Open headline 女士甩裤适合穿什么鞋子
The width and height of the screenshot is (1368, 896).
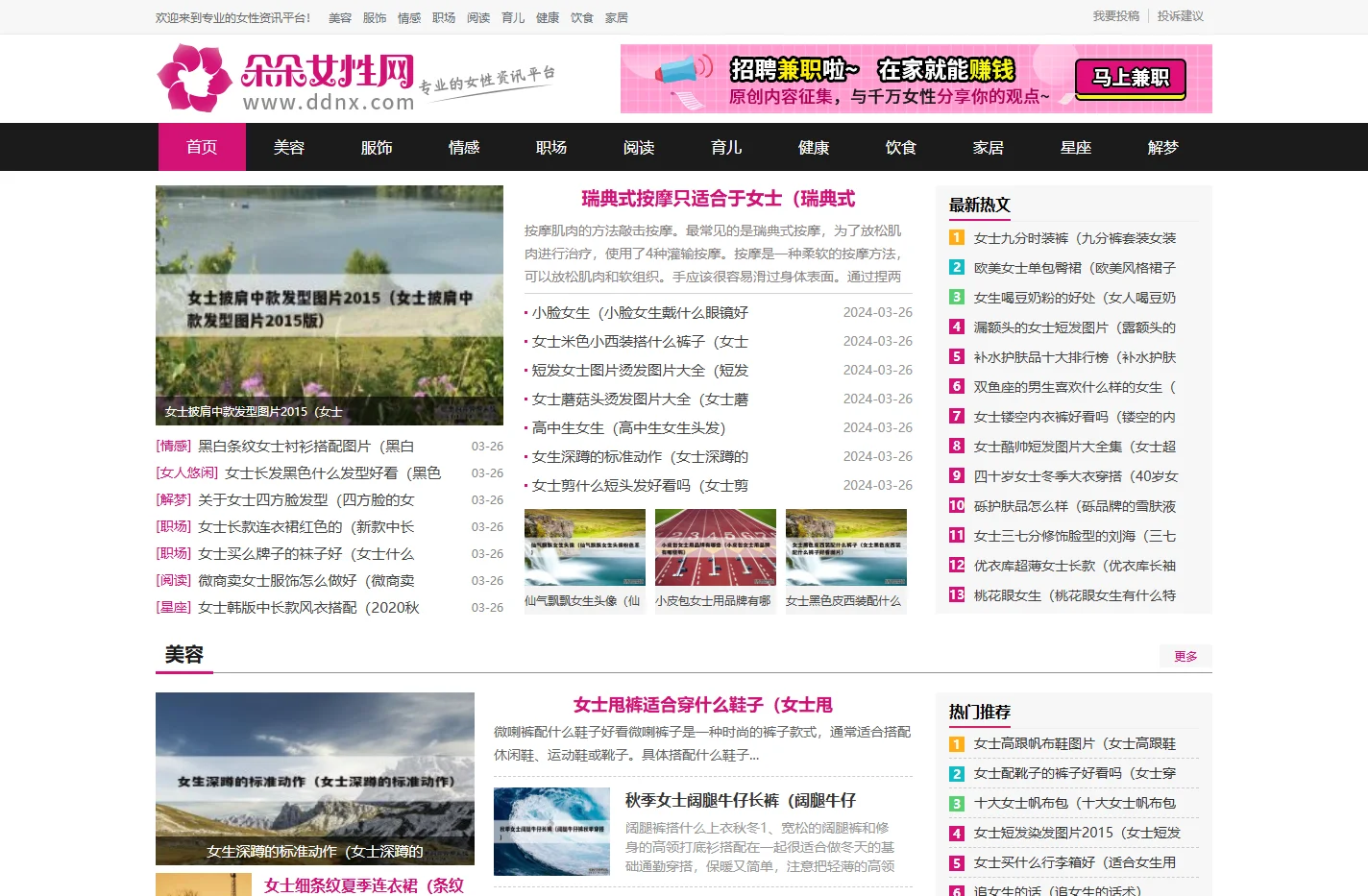coord(703,705)
